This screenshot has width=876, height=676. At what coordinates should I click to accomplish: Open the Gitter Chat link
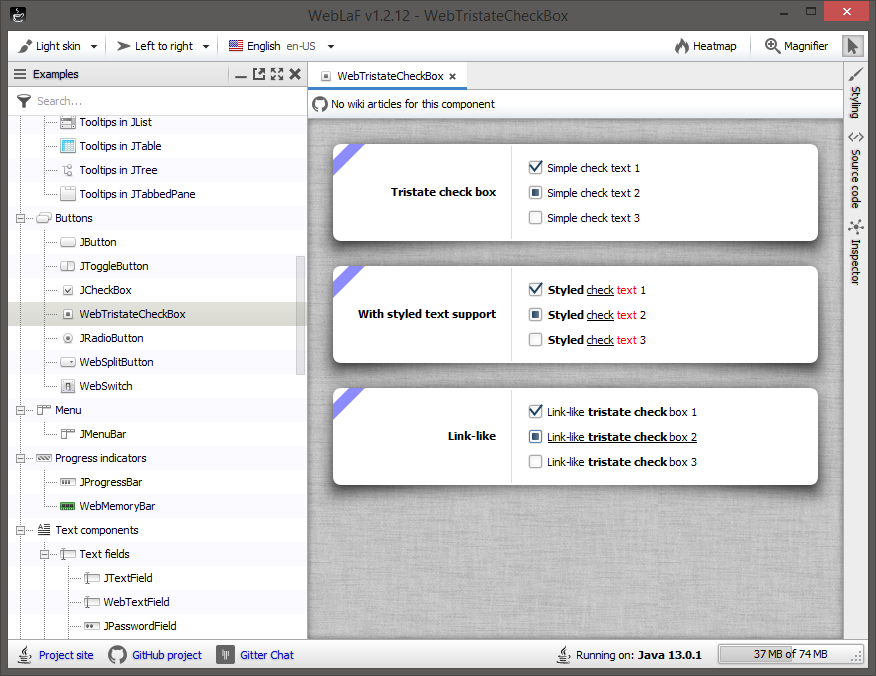pos(266,655)
